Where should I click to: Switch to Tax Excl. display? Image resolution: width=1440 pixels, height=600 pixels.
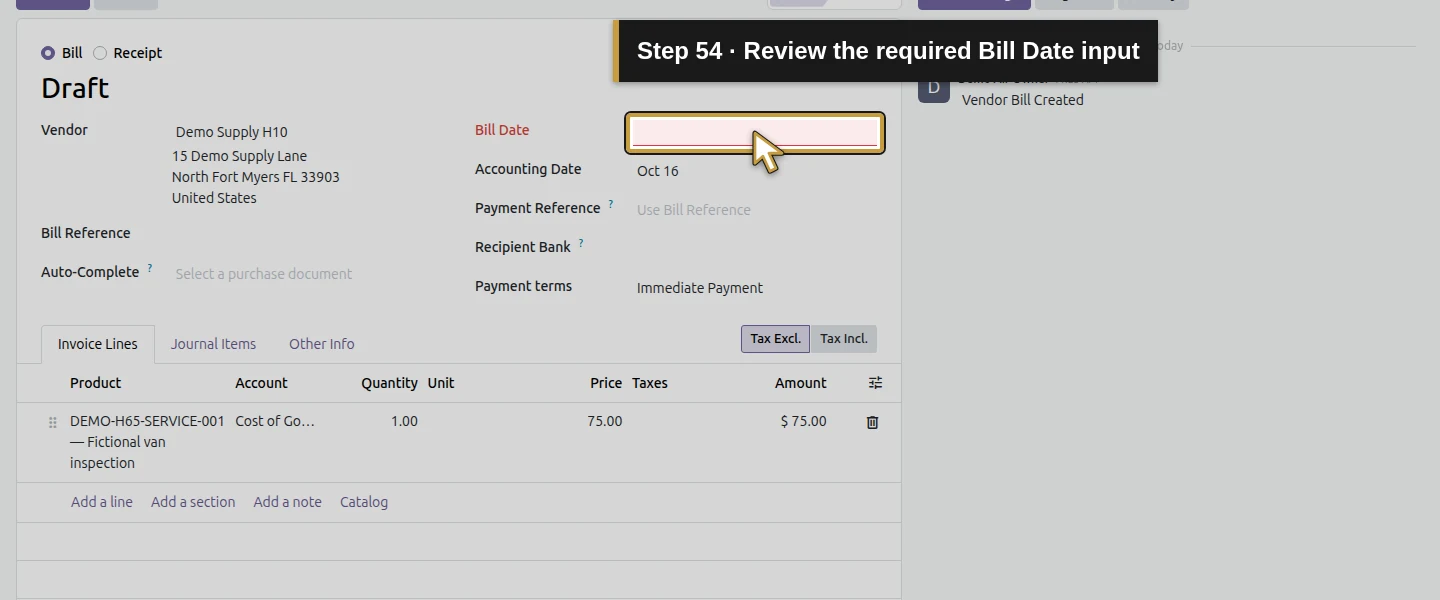click(775, 339)
